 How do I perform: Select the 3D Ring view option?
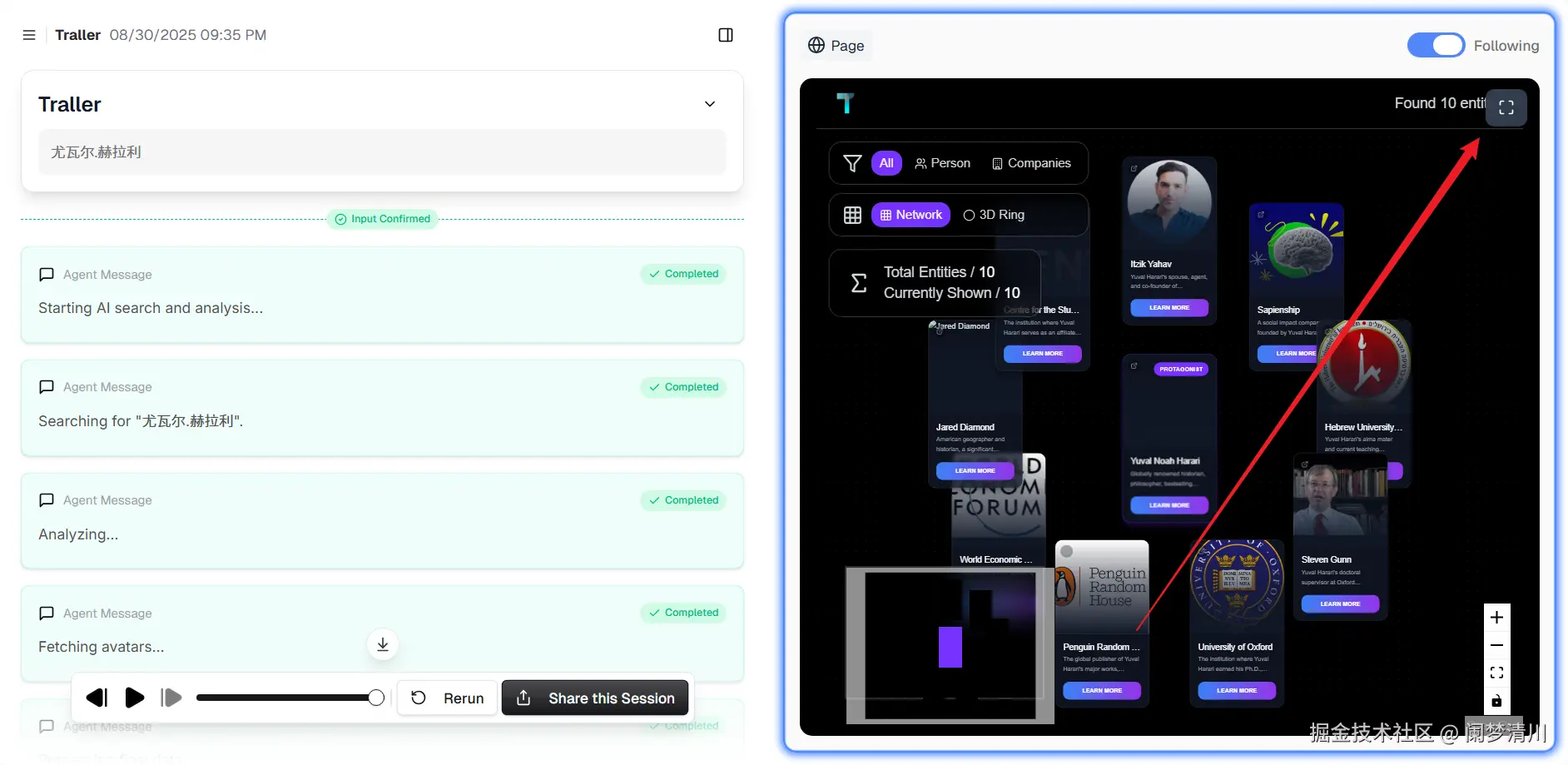[x=994, y=215]
